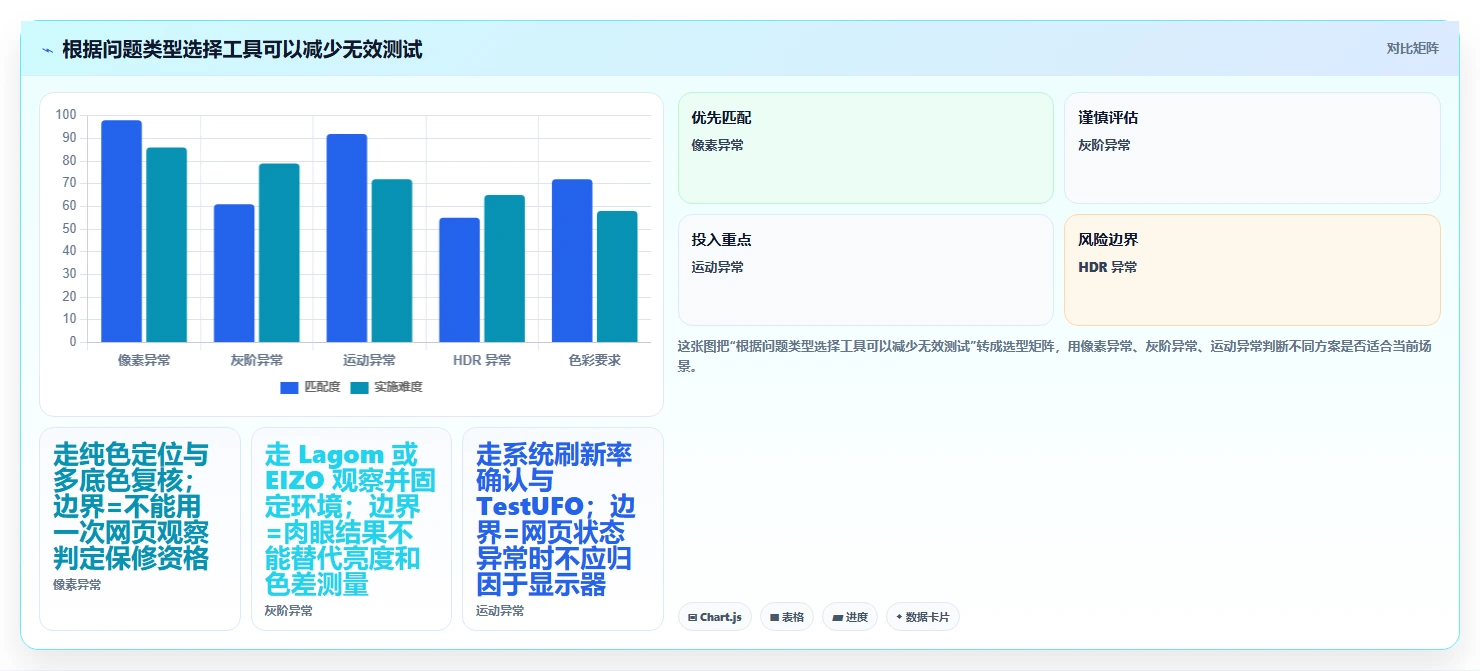
Task: Click the sparkle icon in 数据卡片 chip
Action: [x=899, y=618]
